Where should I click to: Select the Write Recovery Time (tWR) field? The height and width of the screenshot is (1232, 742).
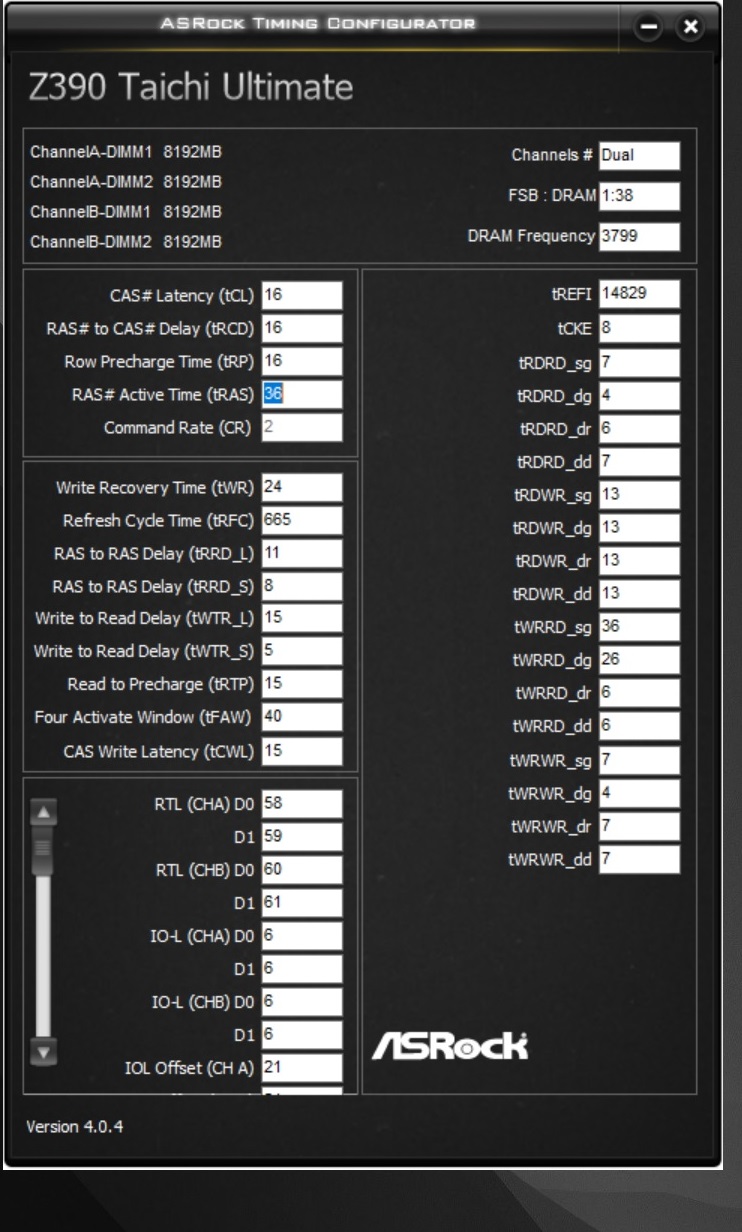[302, 487]
